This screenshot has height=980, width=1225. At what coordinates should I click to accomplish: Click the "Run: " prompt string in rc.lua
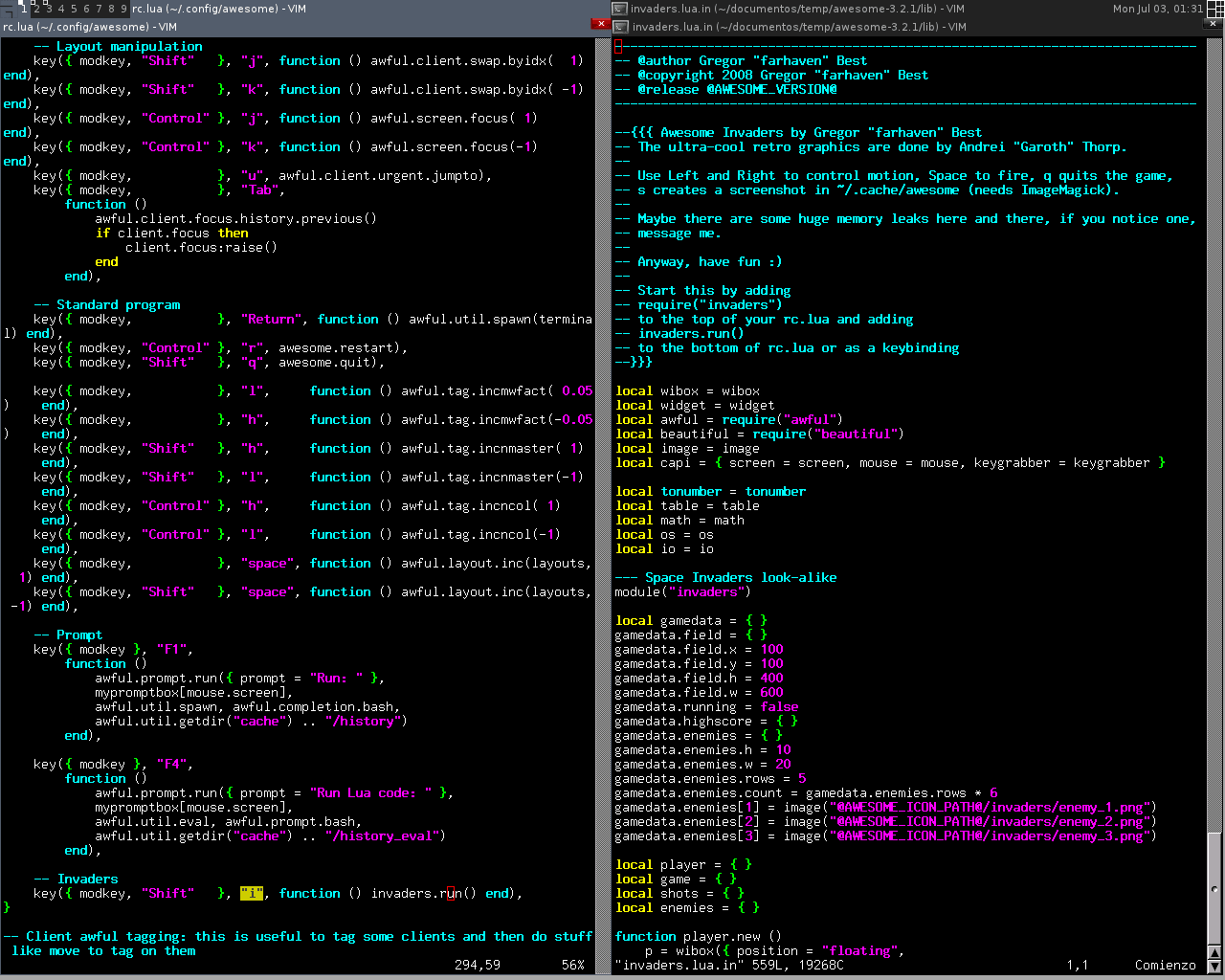click(336, 678)
